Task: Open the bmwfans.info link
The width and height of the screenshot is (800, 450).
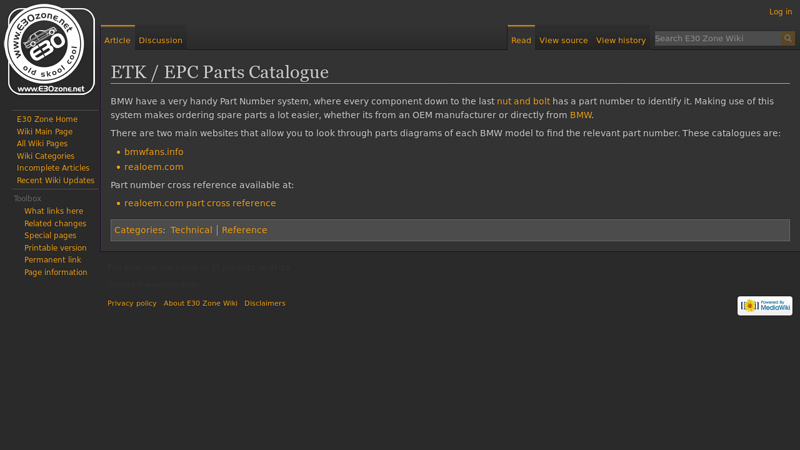Action: [x=154, y=152]
